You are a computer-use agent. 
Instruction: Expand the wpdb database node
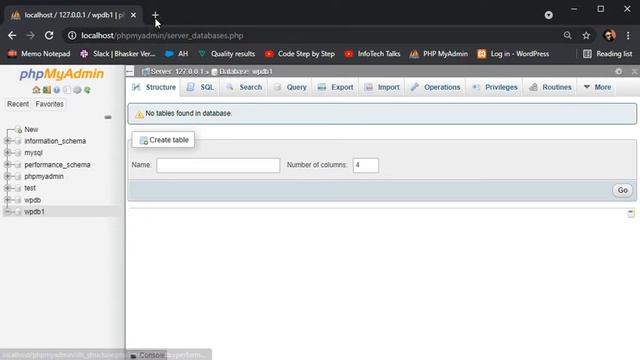click(x=7, y=200)
